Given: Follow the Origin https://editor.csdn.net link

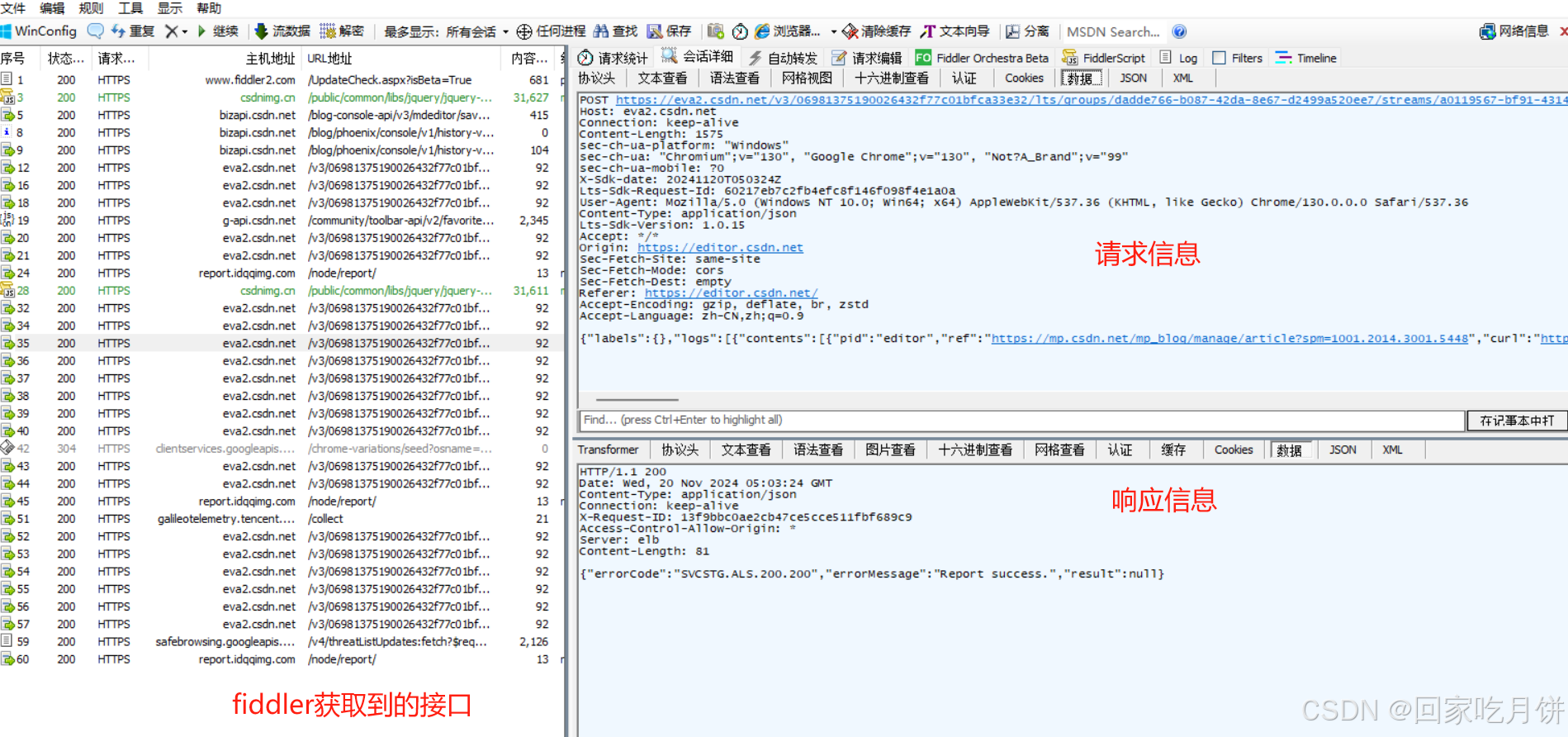Looking at the screenshot, I should tap(720, 248).
